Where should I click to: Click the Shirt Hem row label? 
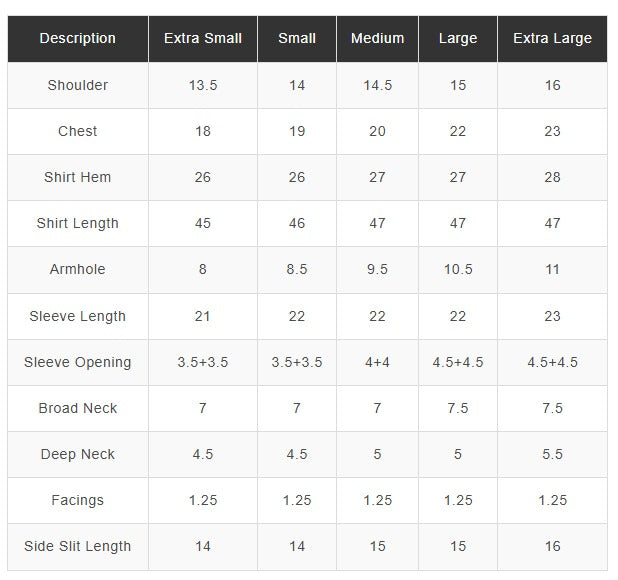(x=77, y=177)
